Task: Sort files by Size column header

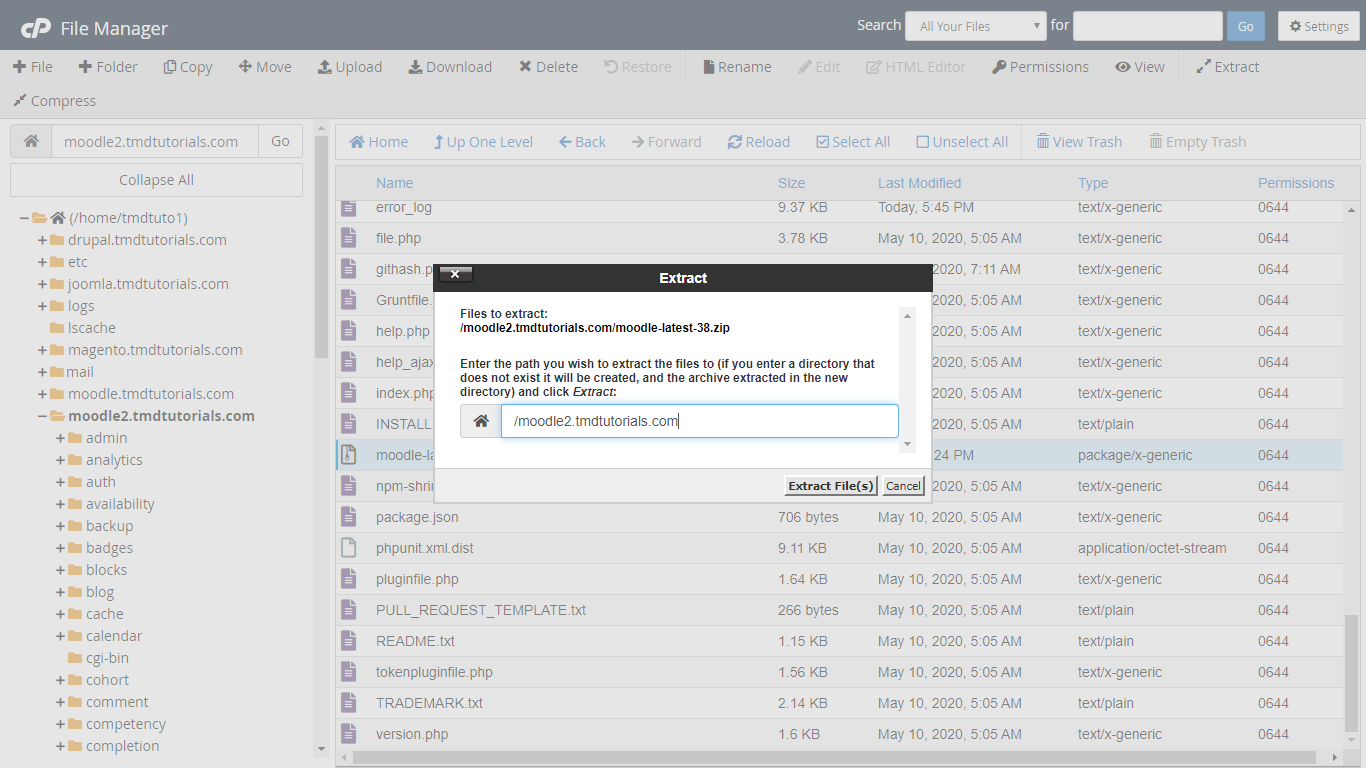Action: pyautogui.click(x=791, y=183)
